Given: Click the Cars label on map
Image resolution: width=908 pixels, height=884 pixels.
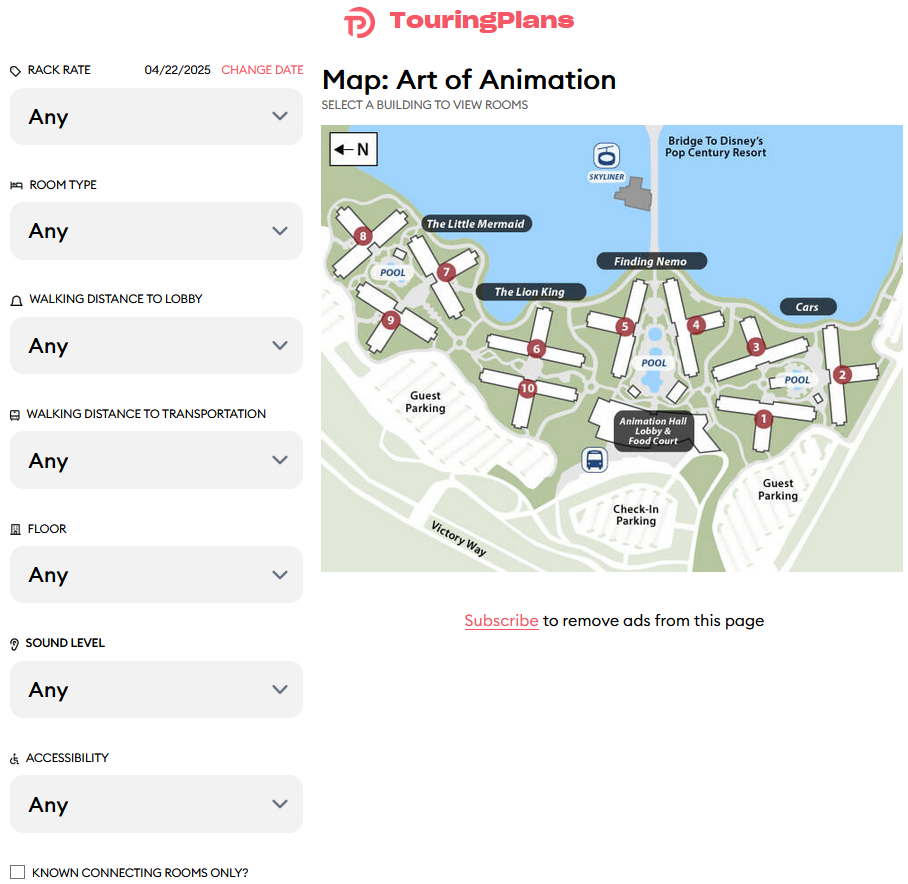Looking at the screenshot, I should pyautogui.click(x=807, y=307).
